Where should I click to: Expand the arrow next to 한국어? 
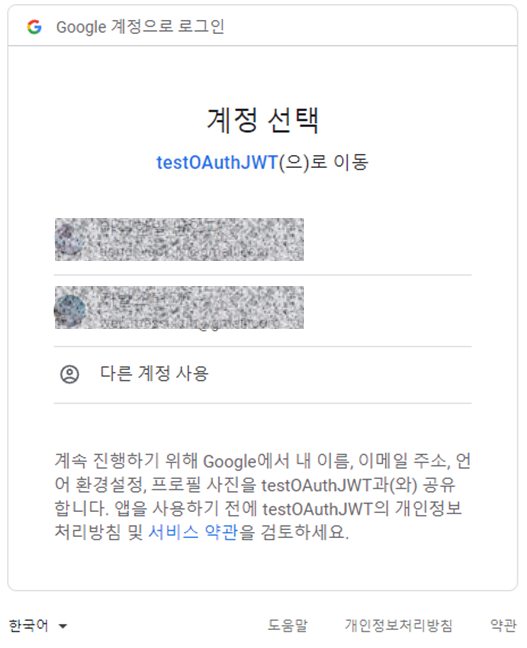click(63, 627)
